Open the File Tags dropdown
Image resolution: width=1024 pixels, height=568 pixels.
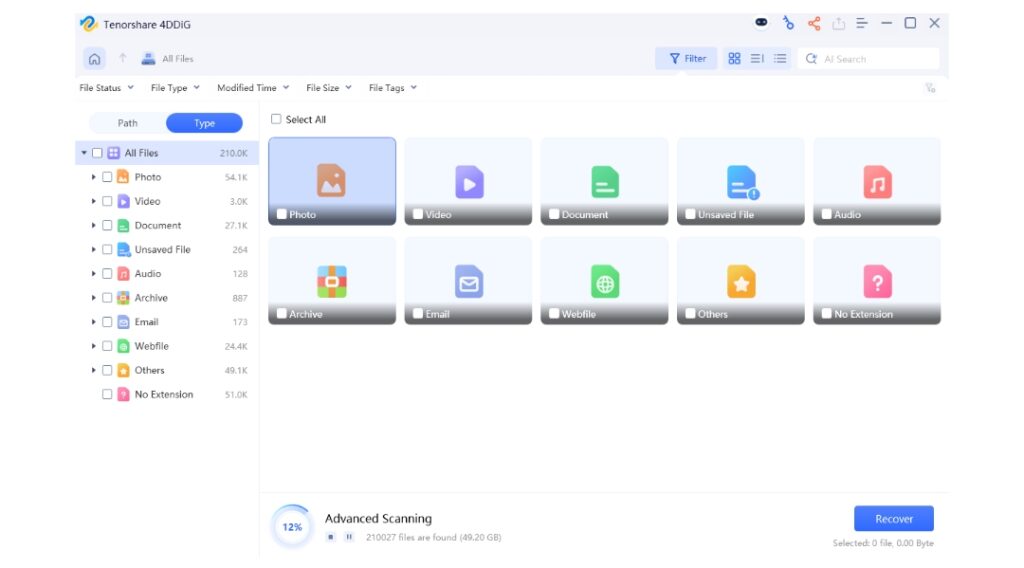point(392,87)
